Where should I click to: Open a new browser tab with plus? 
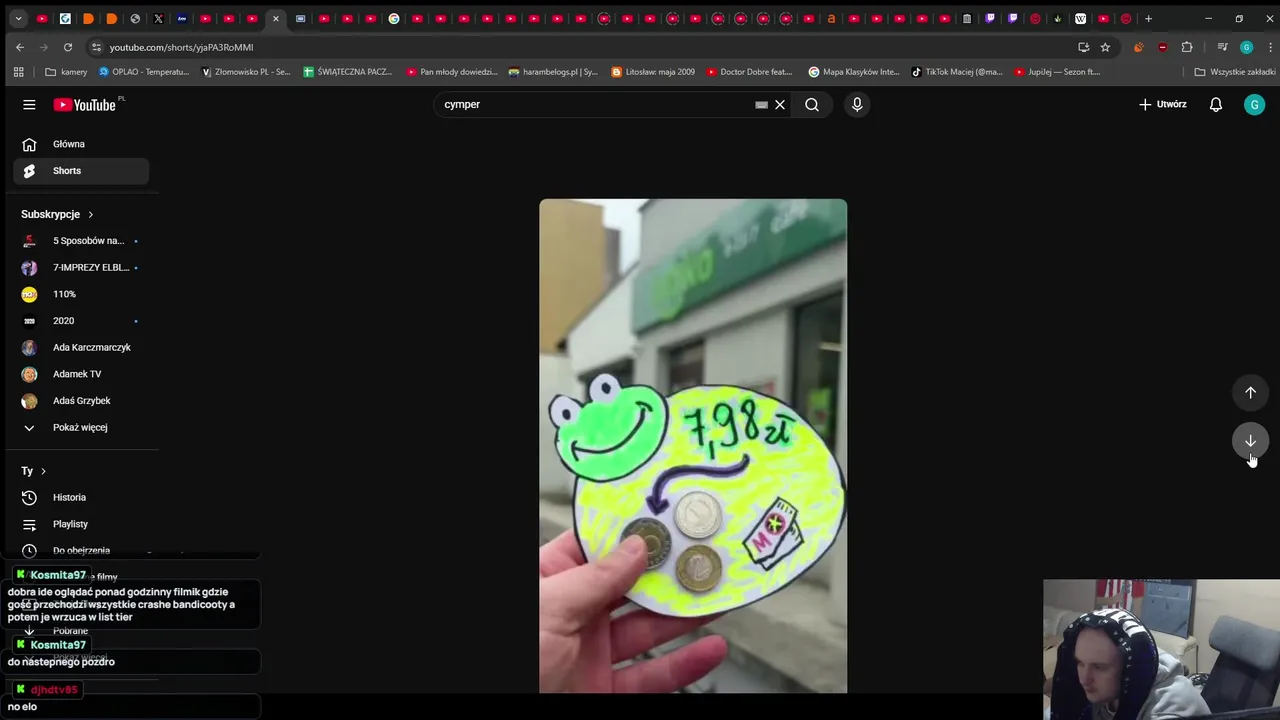pos(1148,18)
